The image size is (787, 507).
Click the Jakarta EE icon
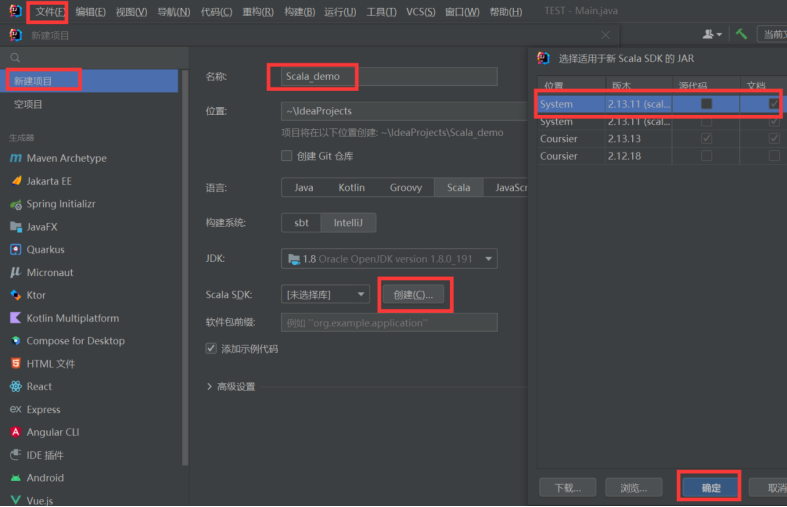[16, 181]
